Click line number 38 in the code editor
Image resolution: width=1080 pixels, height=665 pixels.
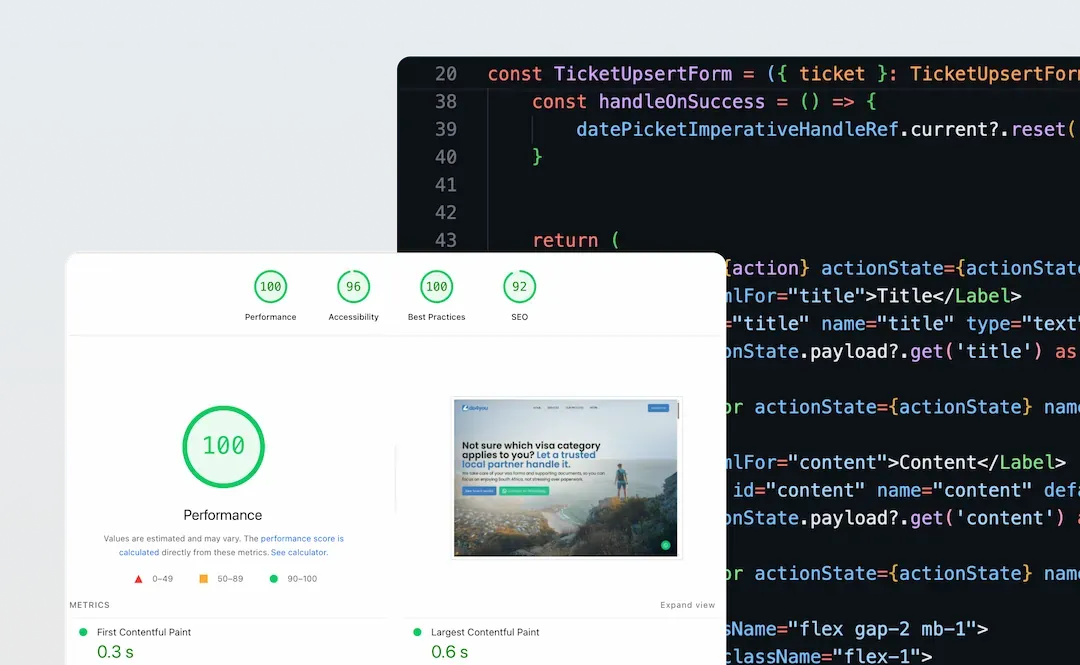click(446, 101)
